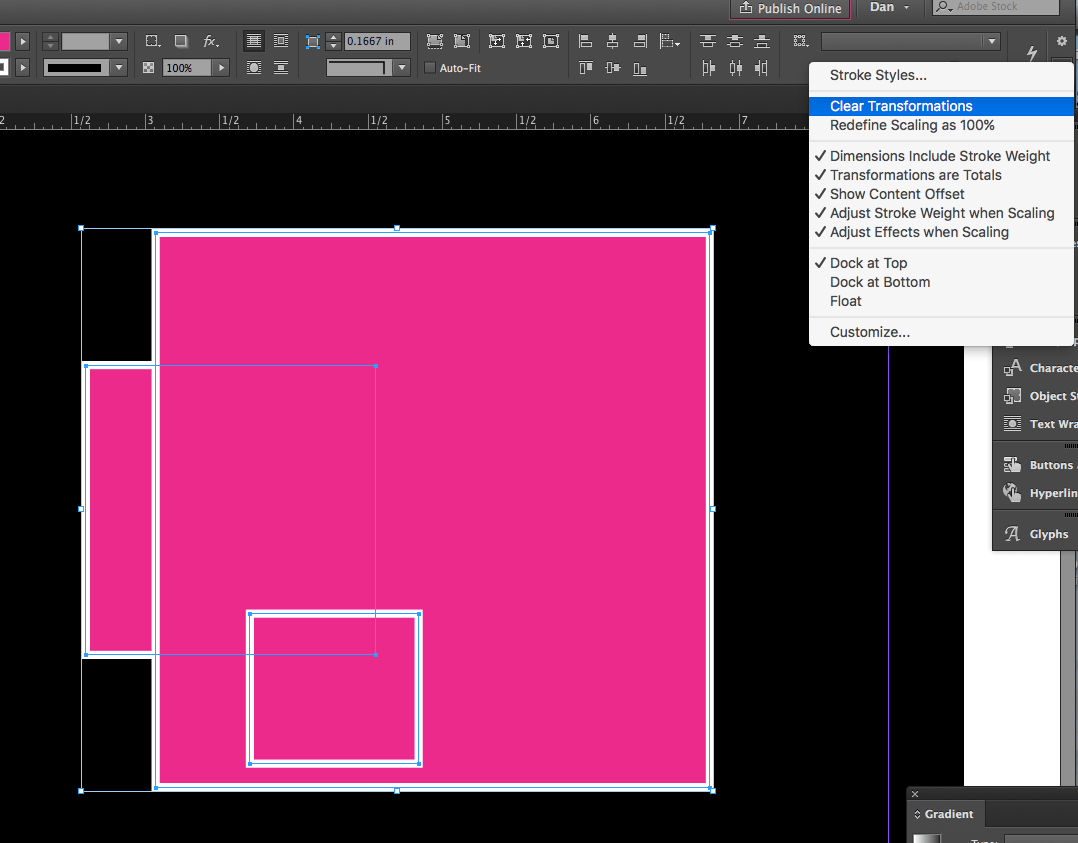Open the stroke type dropdown
Image resolution: width=1078 pixels, height=843 pixels.
tap(117, 67)
